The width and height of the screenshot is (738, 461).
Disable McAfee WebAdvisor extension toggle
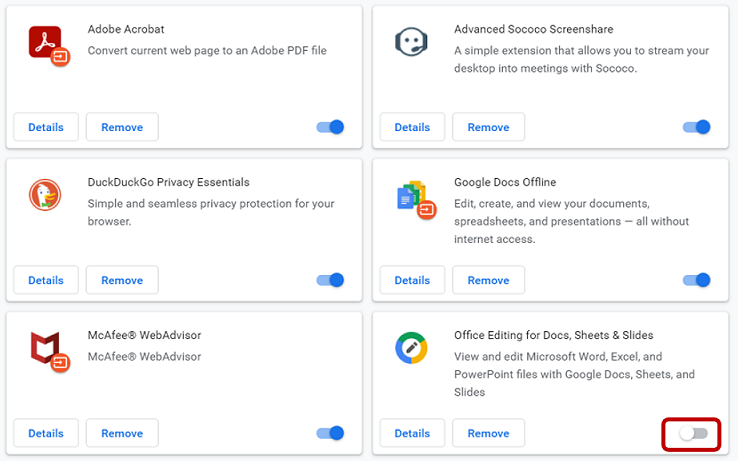pyautogui.click(x=330, y=433)
